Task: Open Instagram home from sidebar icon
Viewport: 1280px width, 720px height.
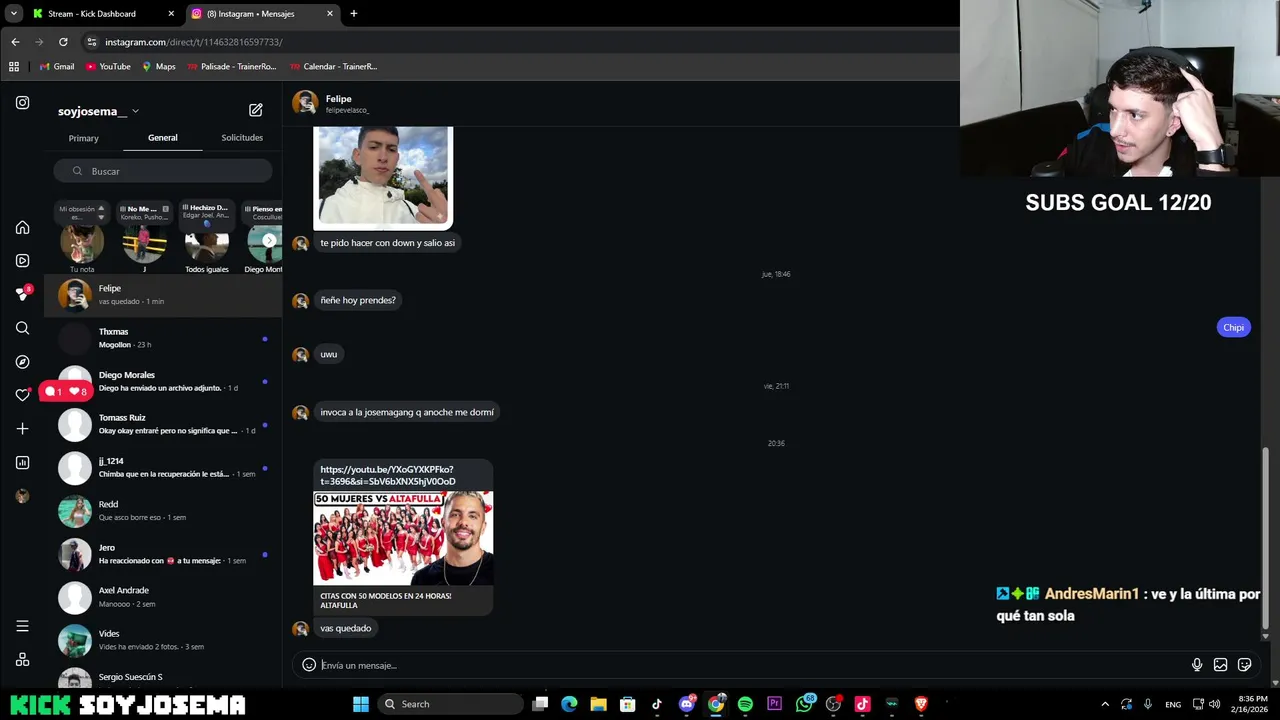Action: click(22, 227)
